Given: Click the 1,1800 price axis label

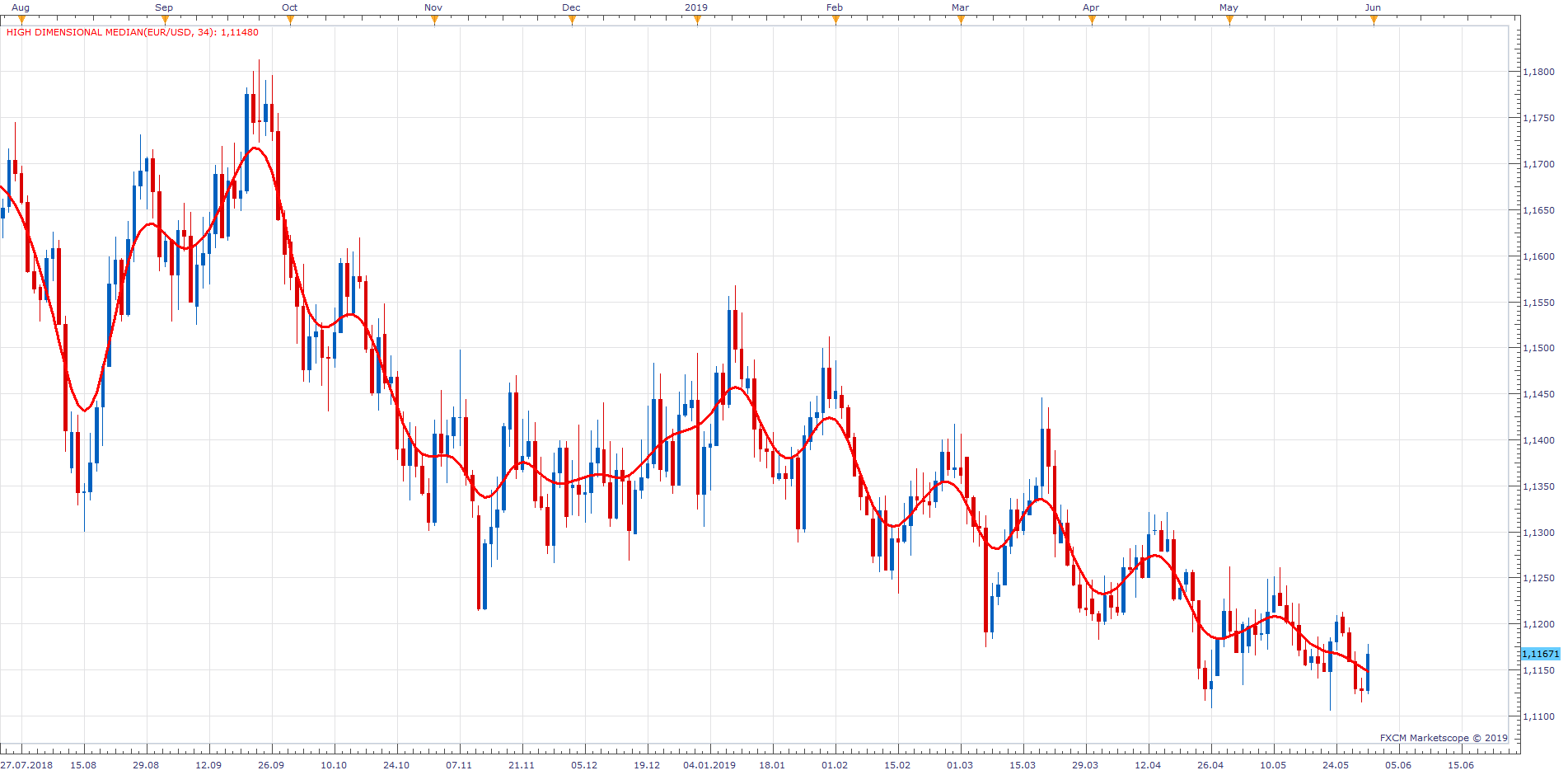Looking at the screenshot, I should pyautogui.click(x=1538, y=72).
